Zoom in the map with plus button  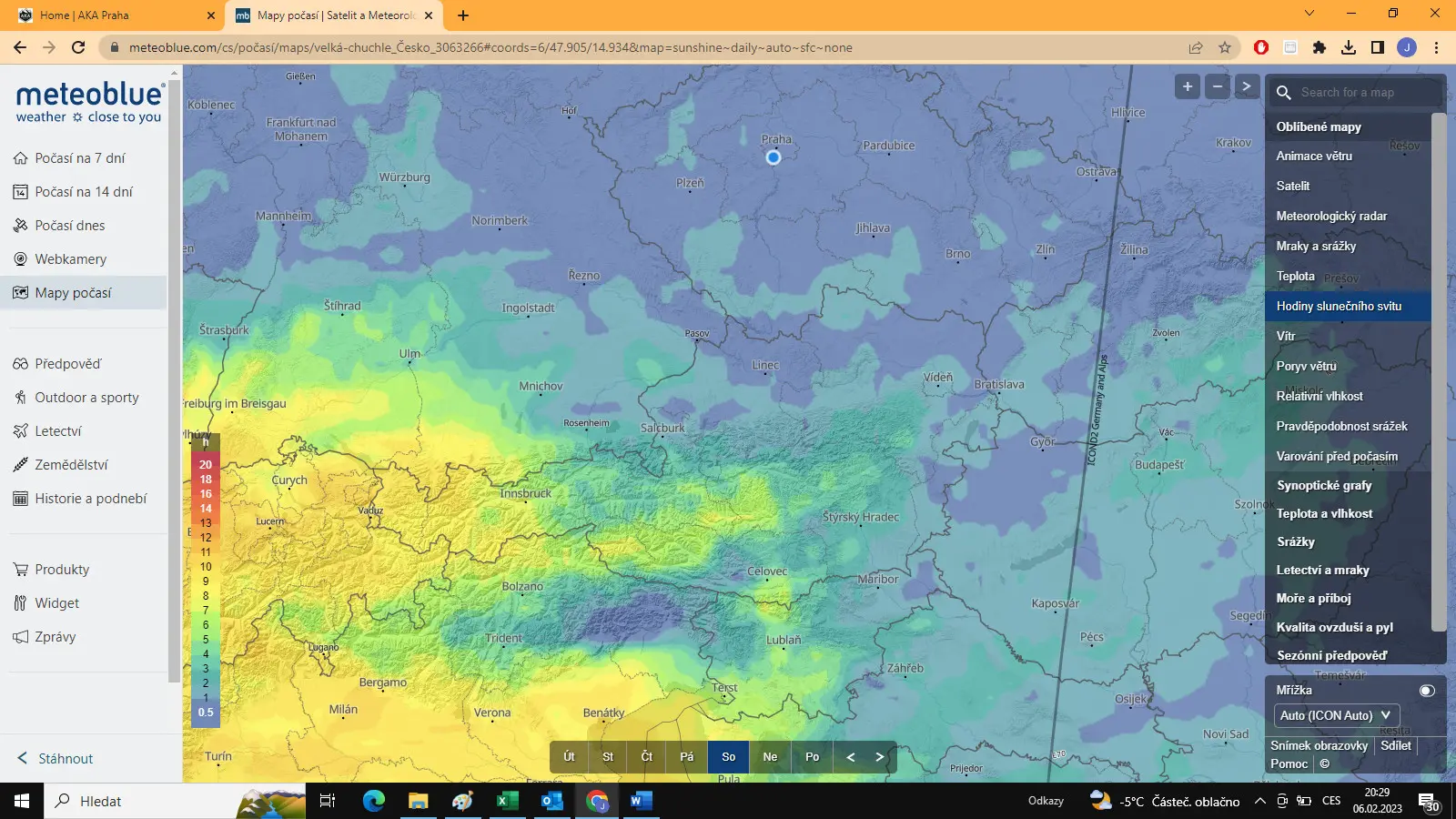pos(1187,86)
